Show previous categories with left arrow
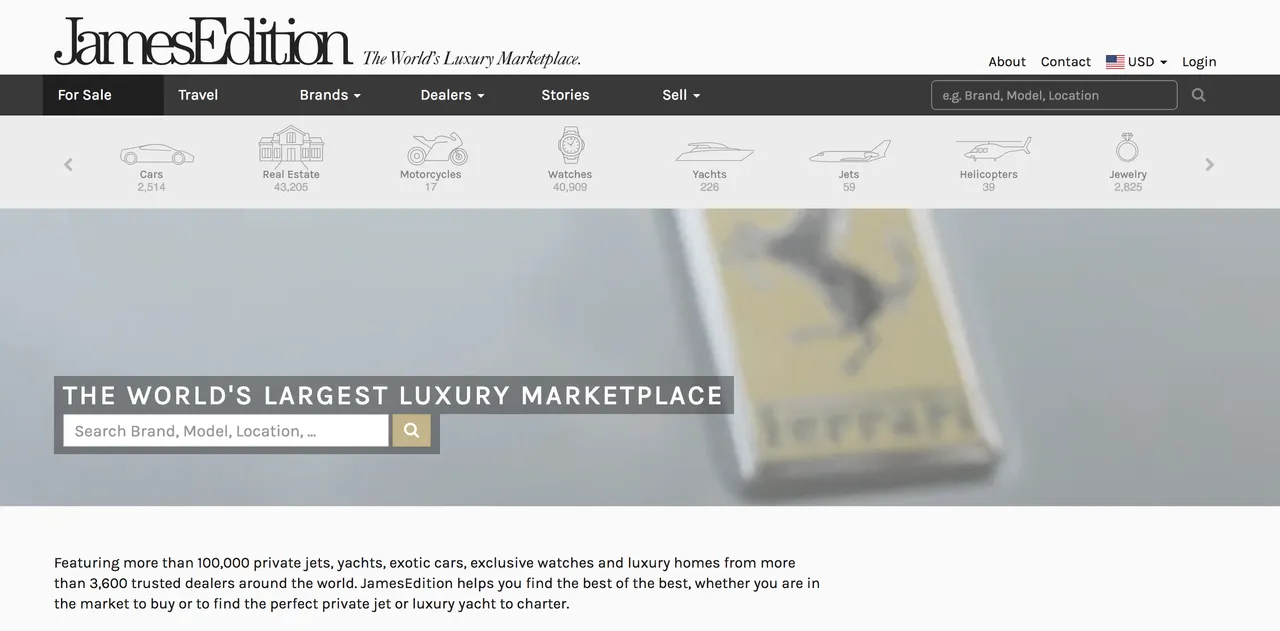1280x631 pixels. click(68, 165)
